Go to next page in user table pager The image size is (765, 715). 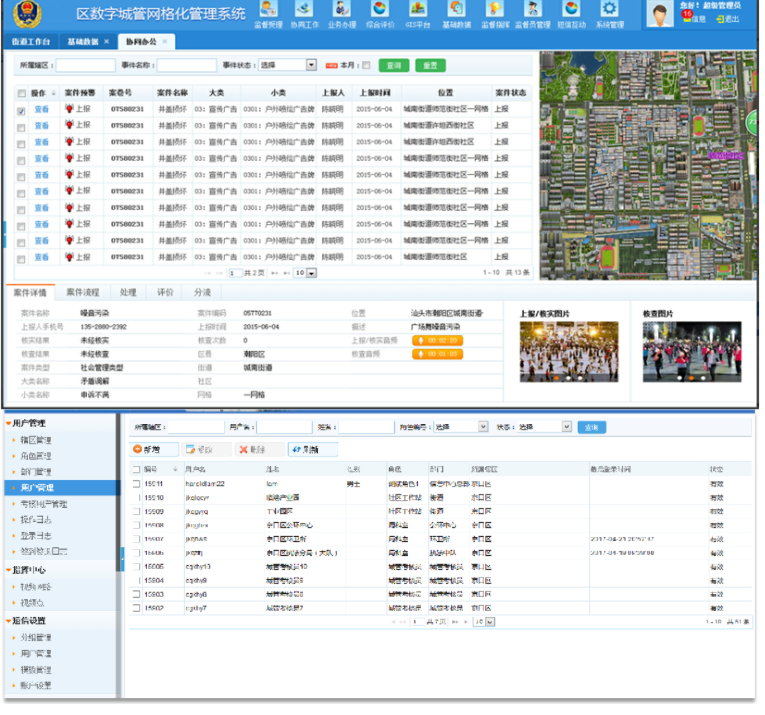(x=455, y=622)
